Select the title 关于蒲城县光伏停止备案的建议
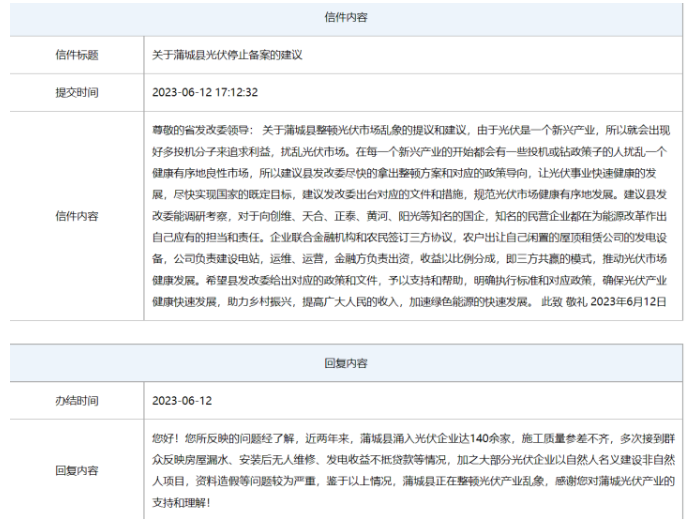This screenshot has width=688, height=529. (x=227, y=55)
